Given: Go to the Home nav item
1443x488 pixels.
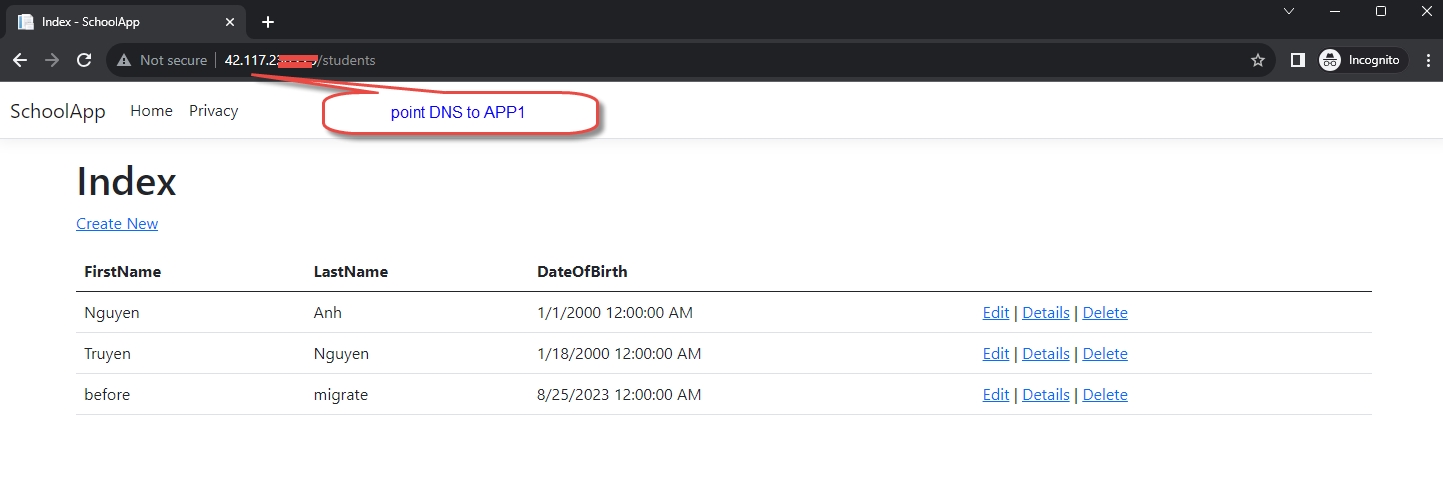Looking at the screenshot, I should [x=151, y=111].
